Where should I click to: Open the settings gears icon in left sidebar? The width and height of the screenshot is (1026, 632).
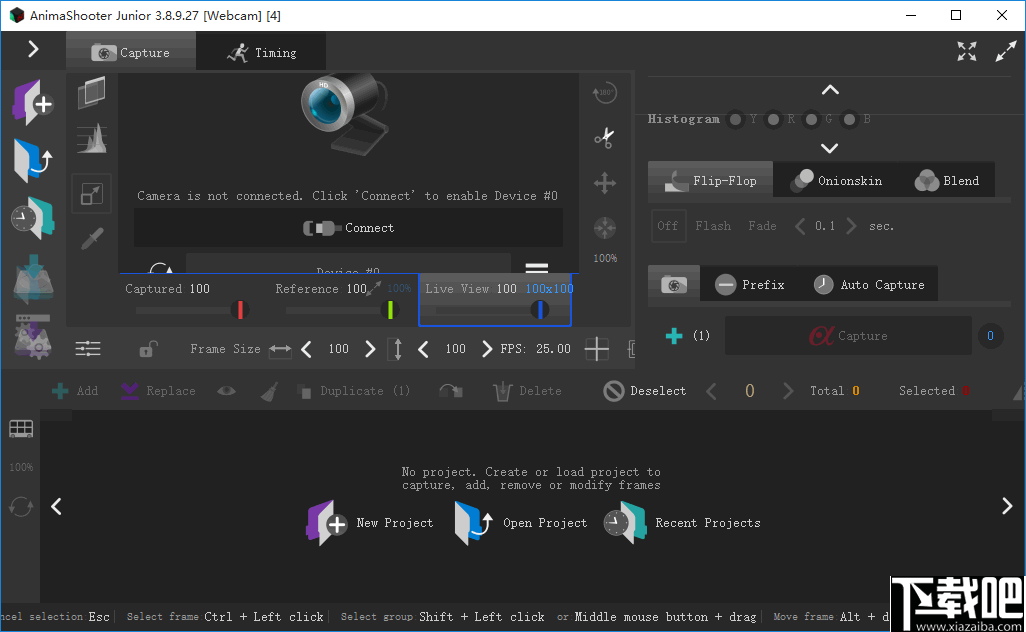click(x=33, y=336)
